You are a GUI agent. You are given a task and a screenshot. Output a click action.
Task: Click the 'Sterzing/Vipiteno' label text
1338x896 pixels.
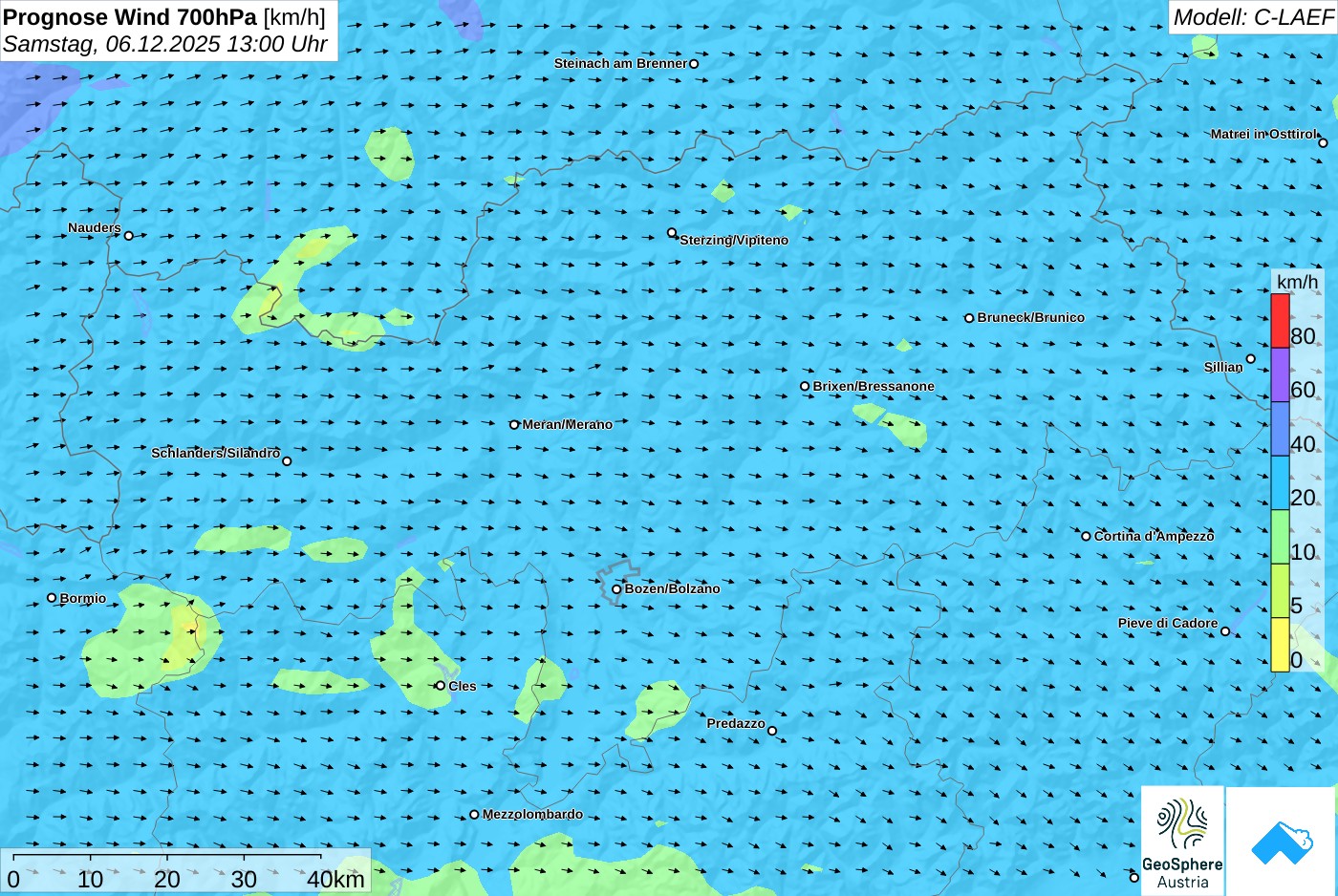pos(734,240)
